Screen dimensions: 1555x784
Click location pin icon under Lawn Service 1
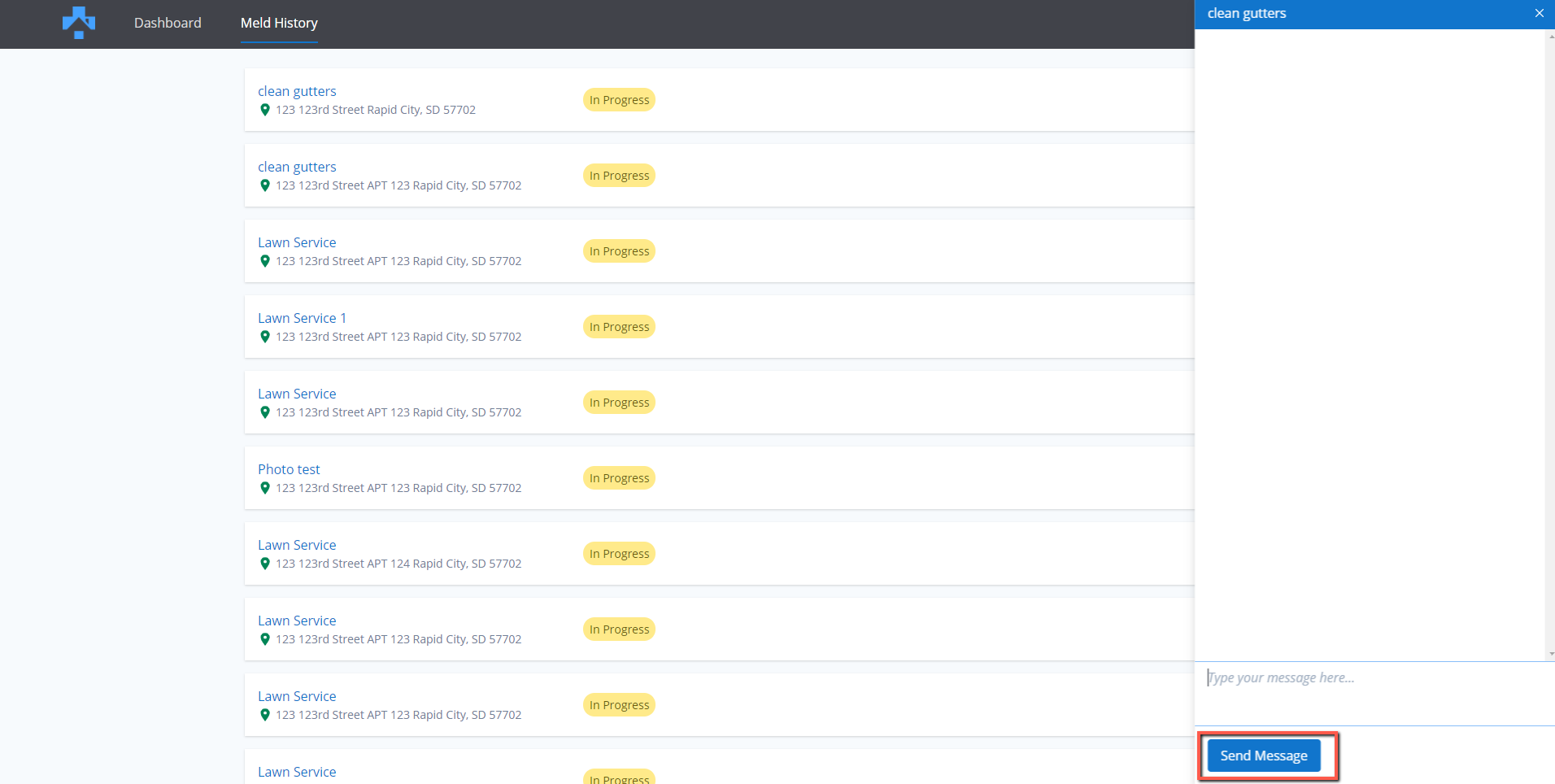(264, 337)
